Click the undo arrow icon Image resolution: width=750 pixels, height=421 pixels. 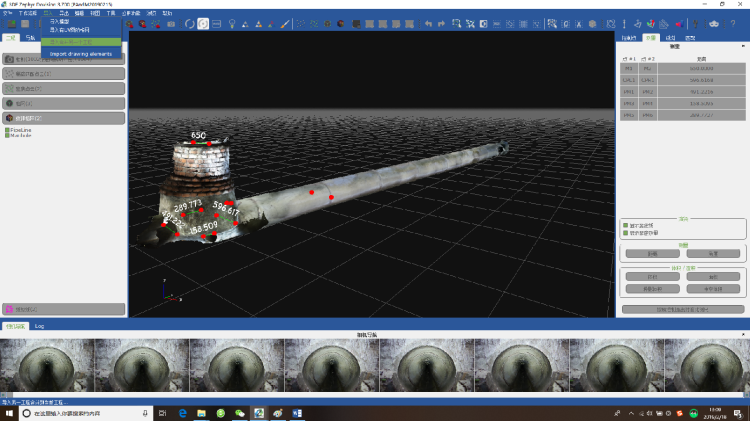point(429,23)
